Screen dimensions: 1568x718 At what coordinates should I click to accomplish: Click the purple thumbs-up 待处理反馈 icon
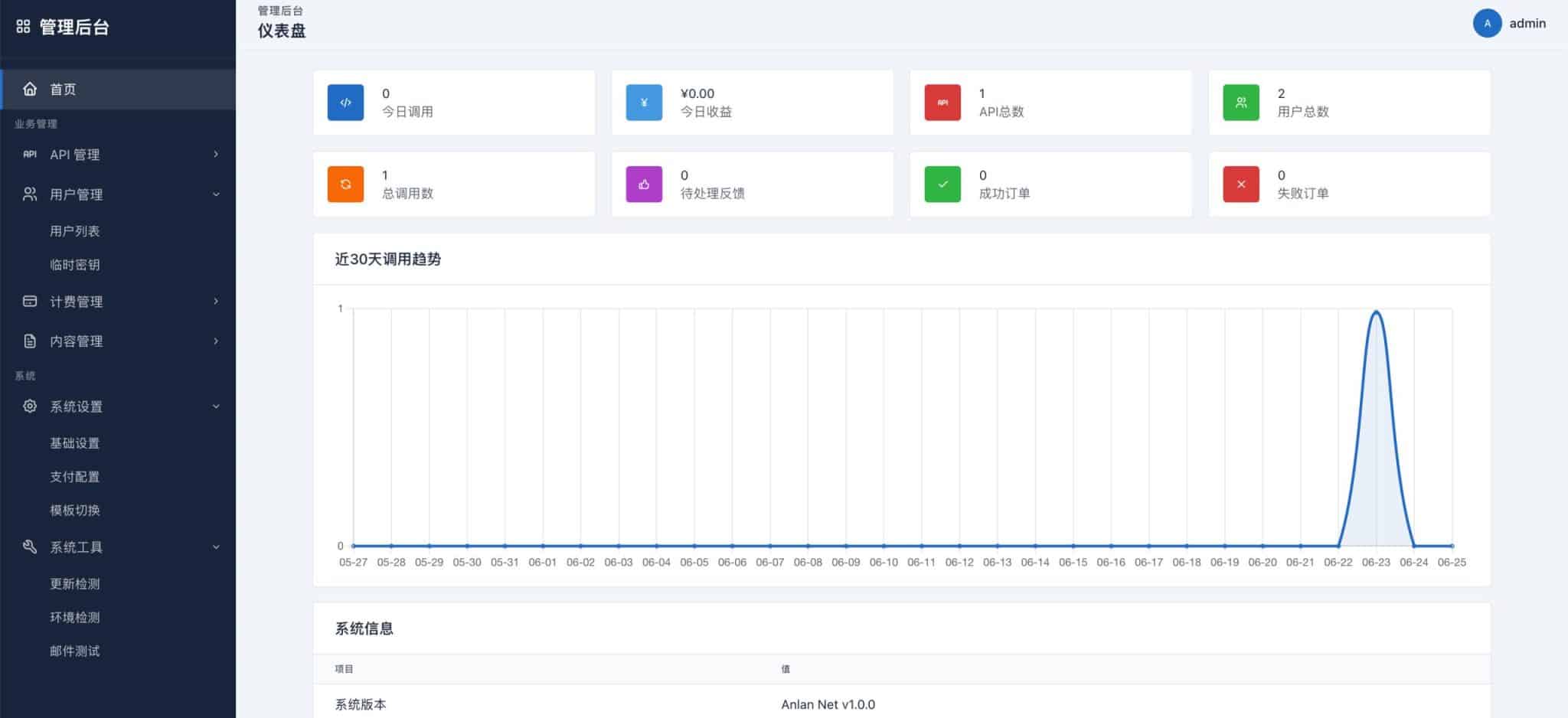coord(644,184)
